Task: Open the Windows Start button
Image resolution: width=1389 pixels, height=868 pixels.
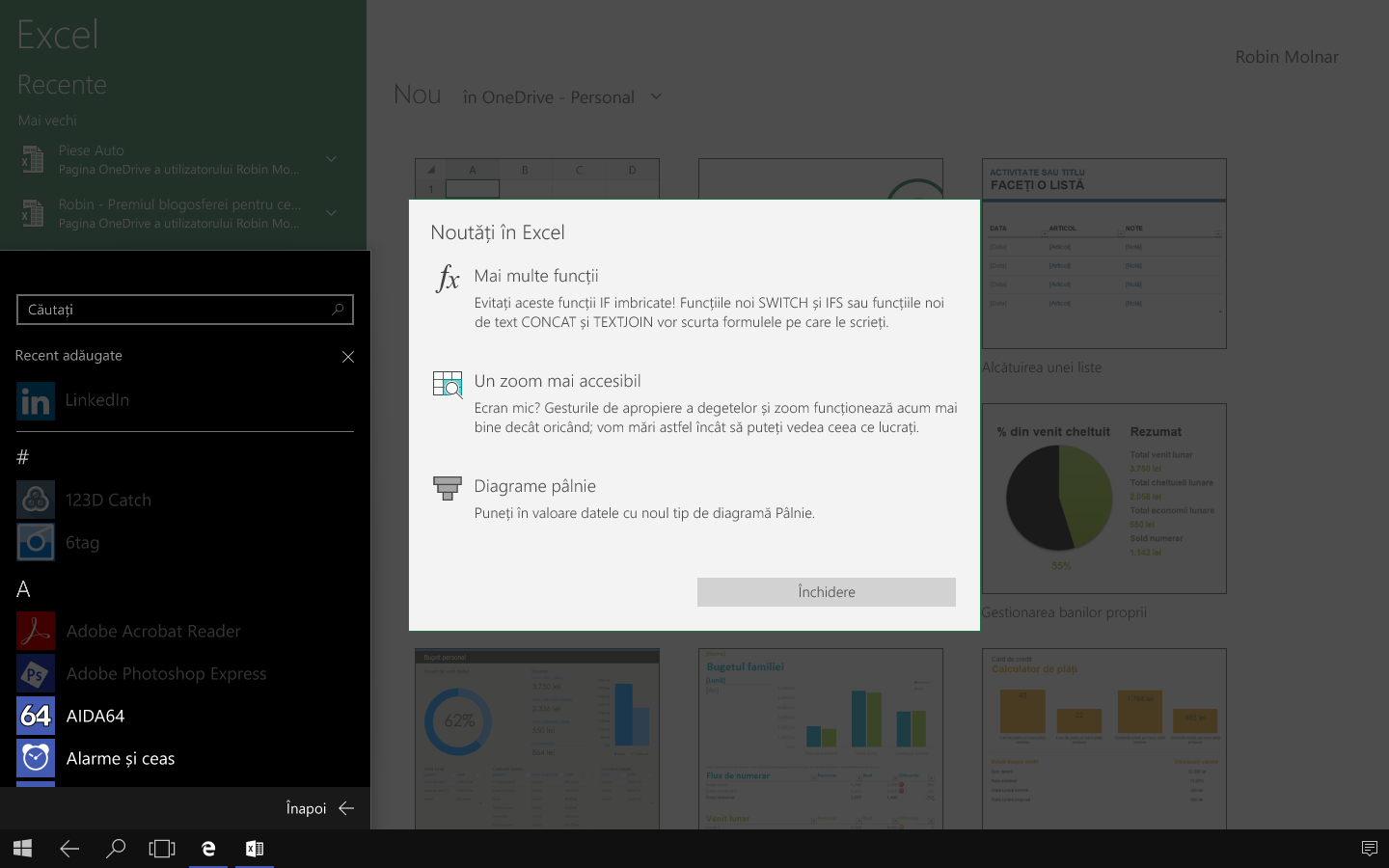Action: (23, 849)
